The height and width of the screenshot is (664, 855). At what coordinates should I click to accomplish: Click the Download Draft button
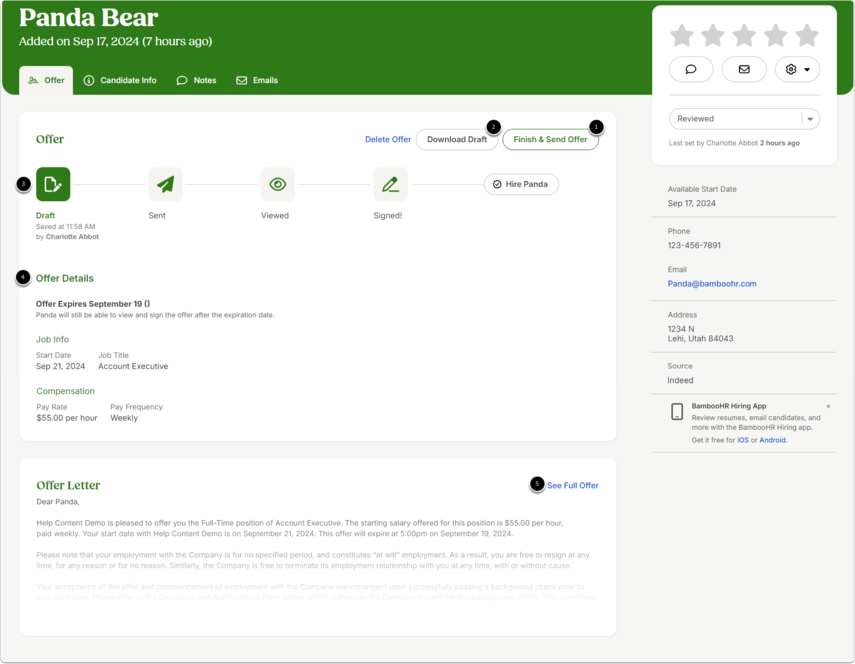tap(457, 140)
